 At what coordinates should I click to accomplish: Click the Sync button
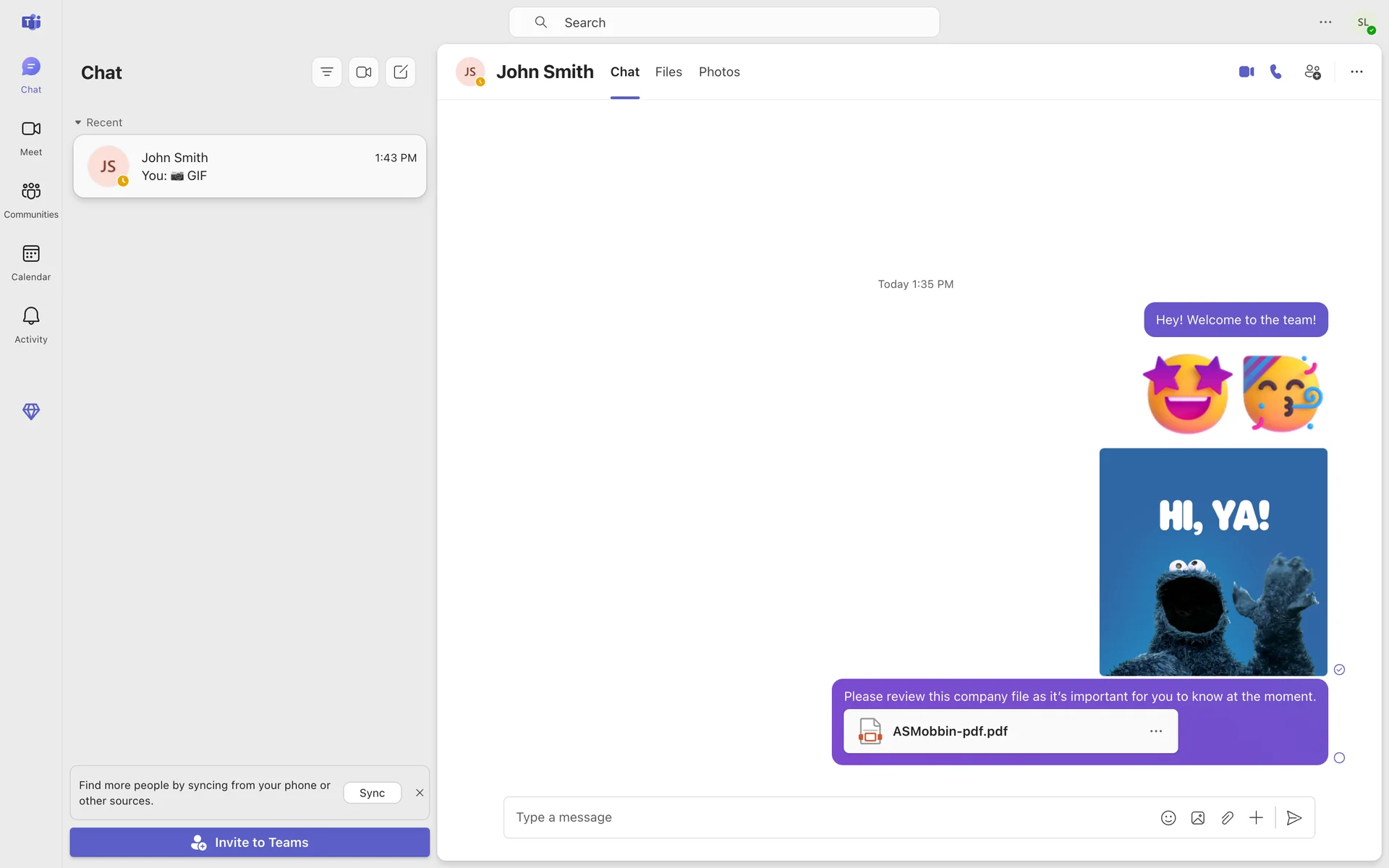coord(372,793)
